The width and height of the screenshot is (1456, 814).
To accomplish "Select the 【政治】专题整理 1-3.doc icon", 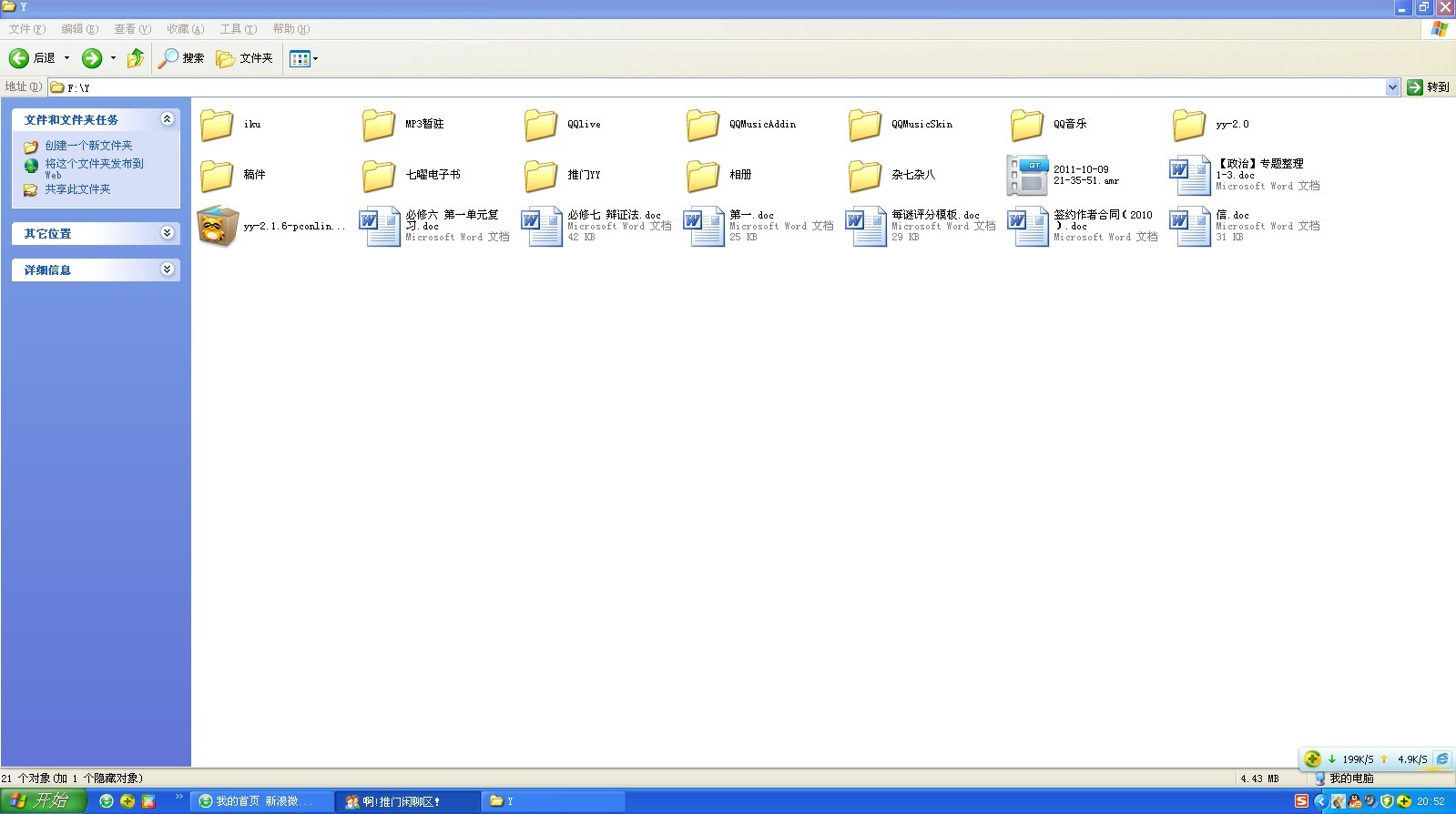I will click(x=1190, y=176).
